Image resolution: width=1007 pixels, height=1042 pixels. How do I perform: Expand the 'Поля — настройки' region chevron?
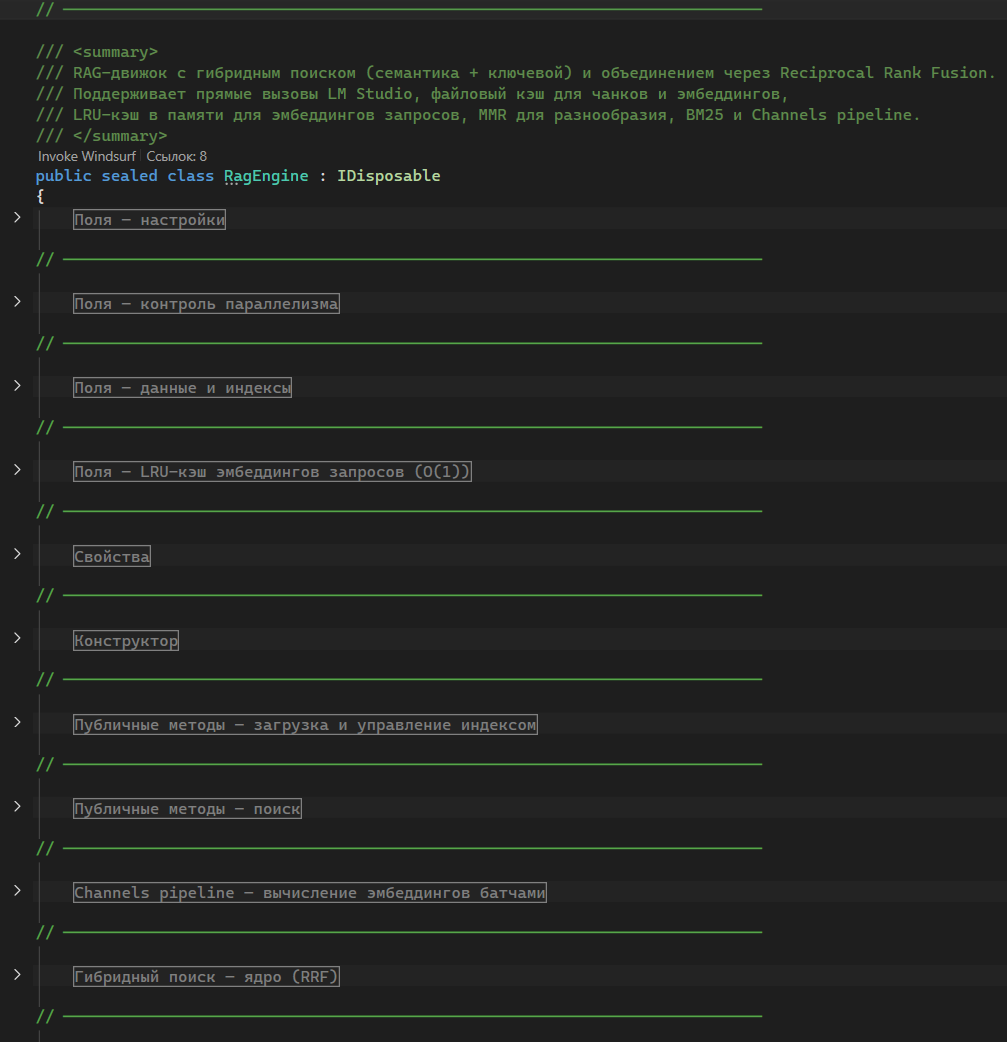[x=17, y=217]
